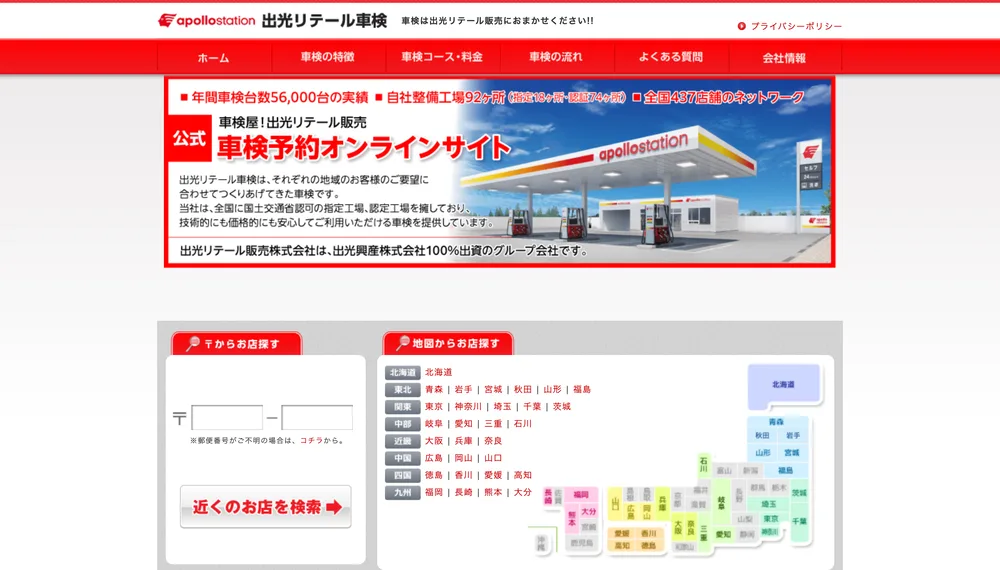This screenshot has height=570, width=1000.
Task: Choose 徳島 in the red prefecture list
Action: click(x=434, y=476)
